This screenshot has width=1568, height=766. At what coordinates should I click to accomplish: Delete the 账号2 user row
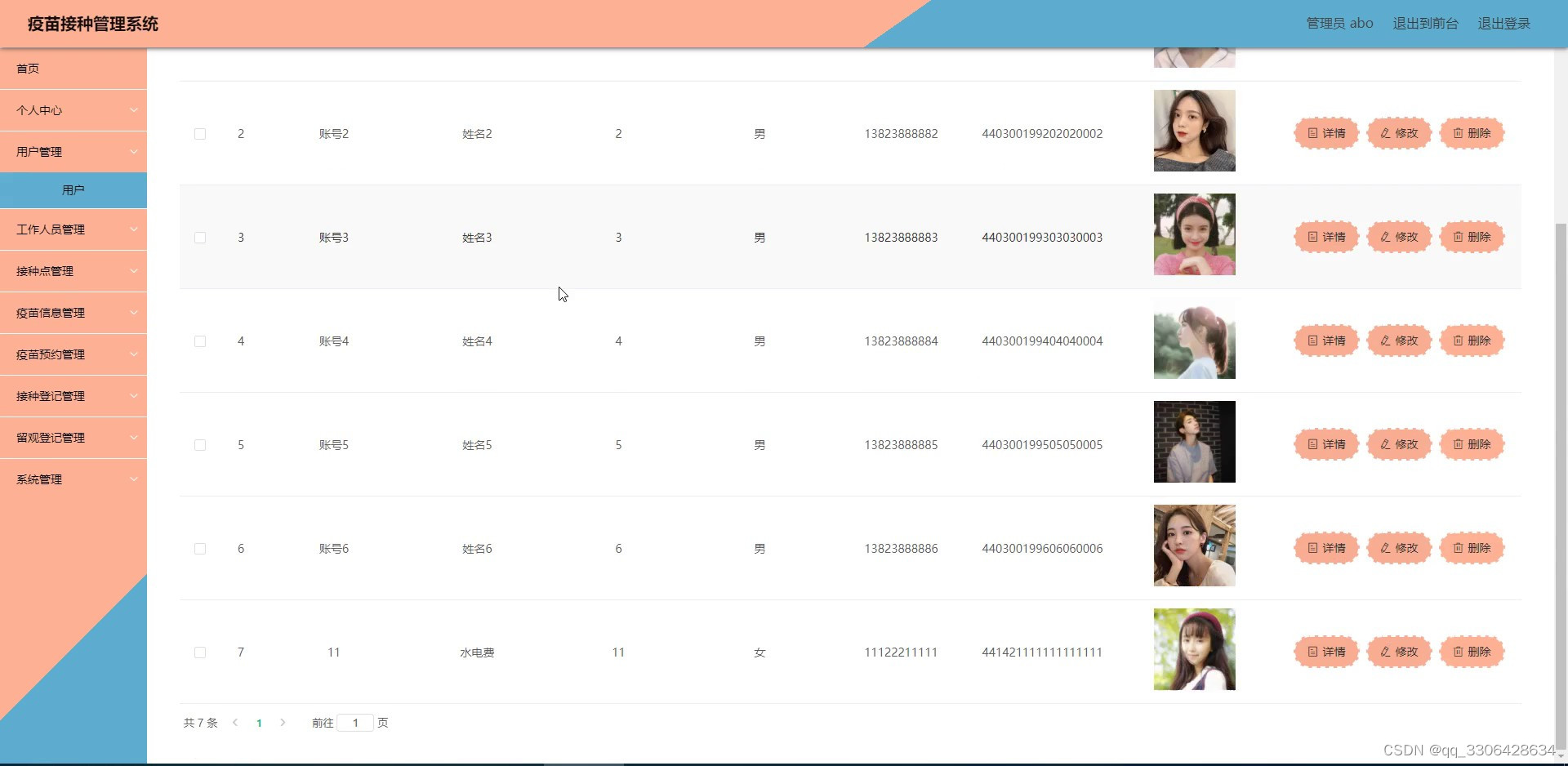click(x=1472, y=133)
